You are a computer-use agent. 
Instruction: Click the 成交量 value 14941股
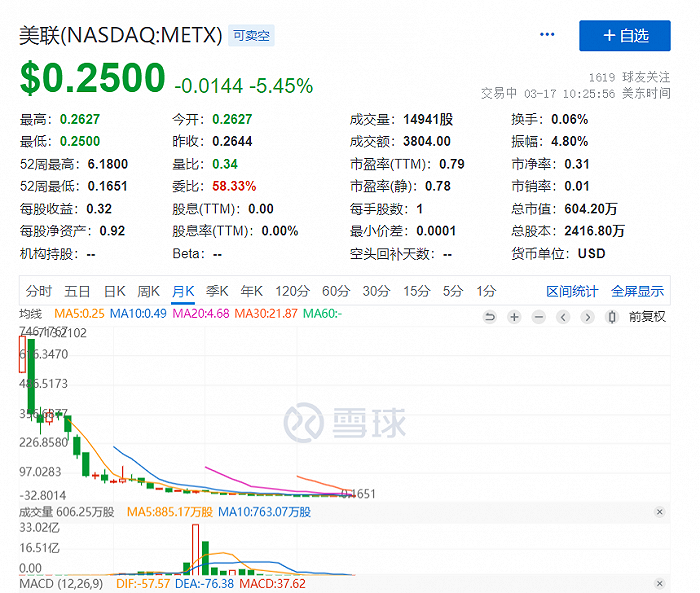(x=428, y=119)
